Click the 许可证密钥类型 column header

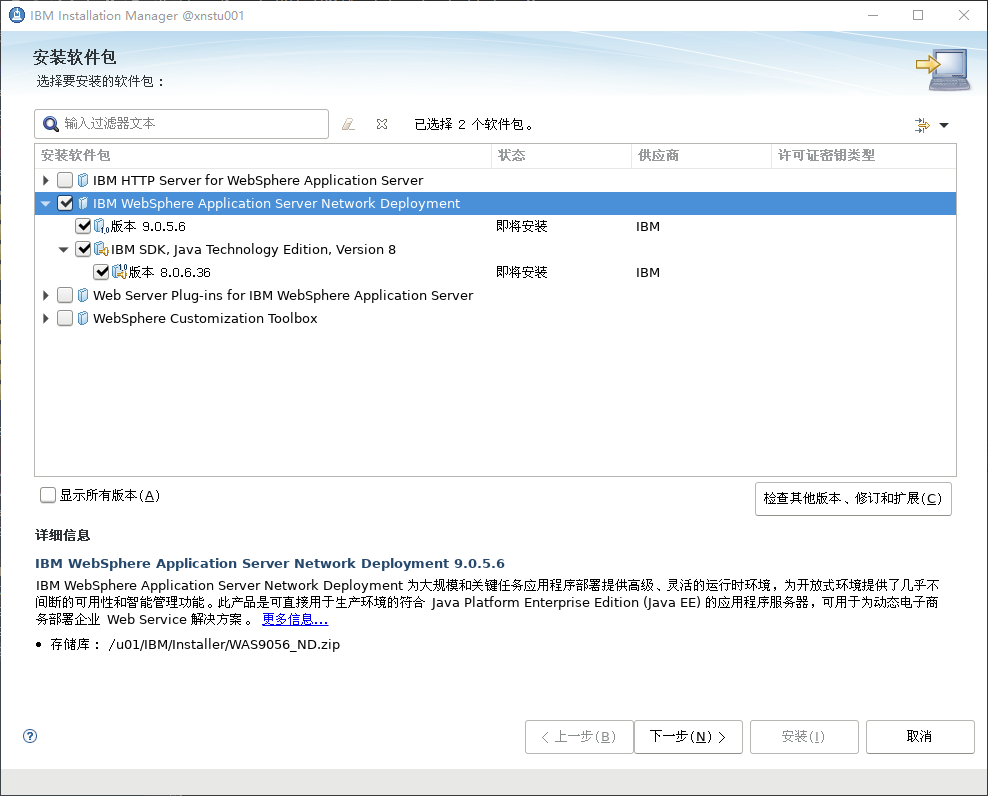863,156
